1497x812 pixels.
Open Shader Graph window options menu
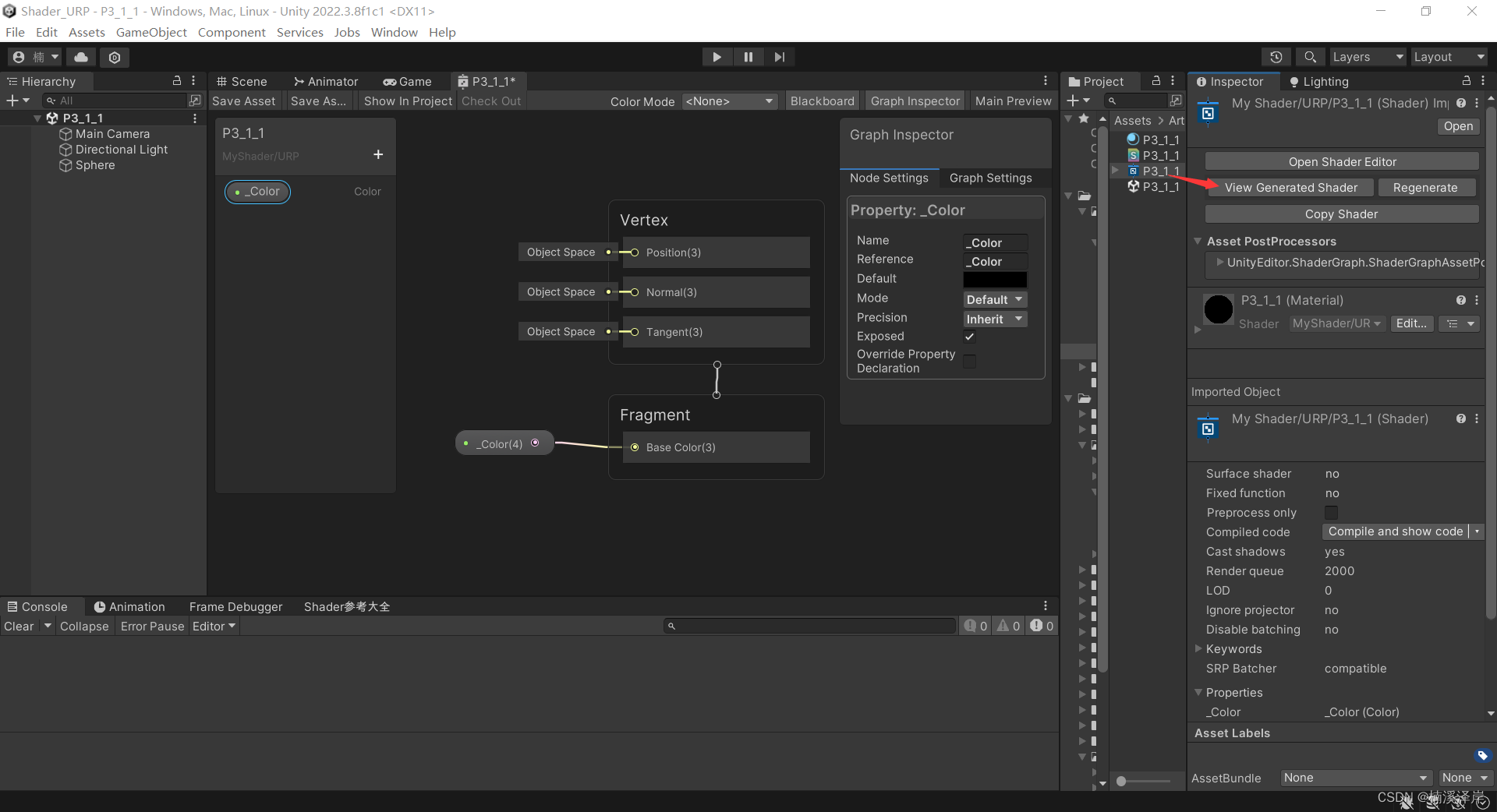[x=1046, y=81]
